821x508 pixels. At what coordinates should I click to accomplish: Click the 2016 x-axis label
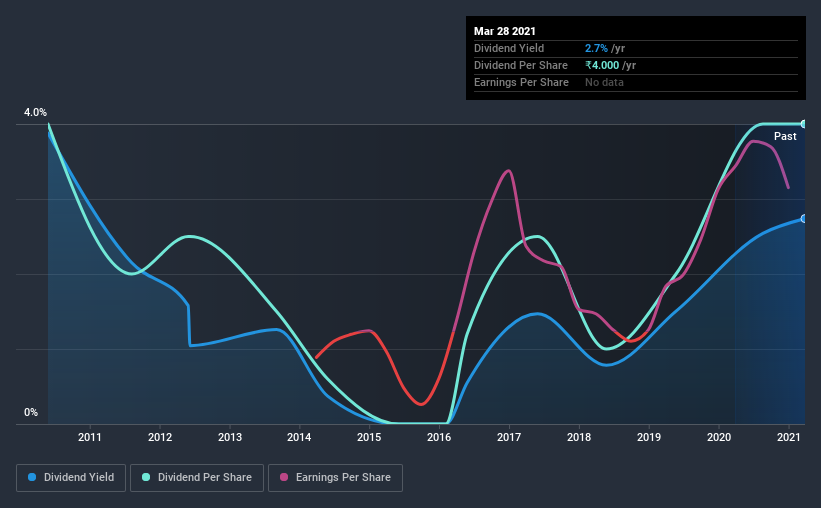(439, 437)
